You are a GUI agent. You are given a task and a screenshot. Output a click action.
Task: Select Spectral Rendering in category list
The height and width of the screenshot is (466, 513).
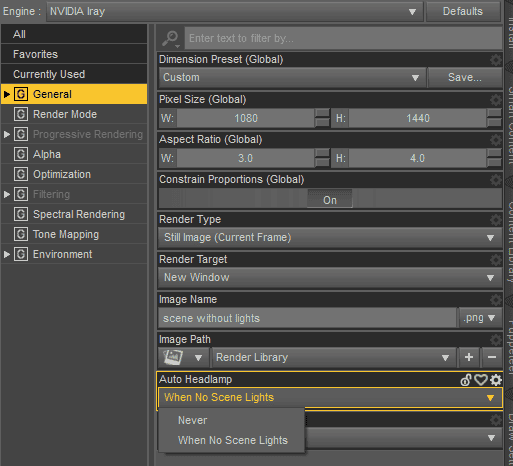point(74,214)
